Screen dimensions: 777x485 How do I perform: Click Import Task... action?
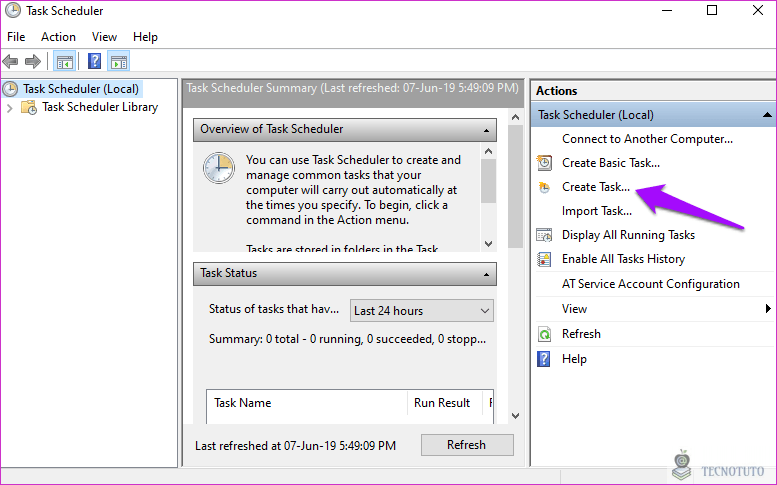(x=597, y=211)
